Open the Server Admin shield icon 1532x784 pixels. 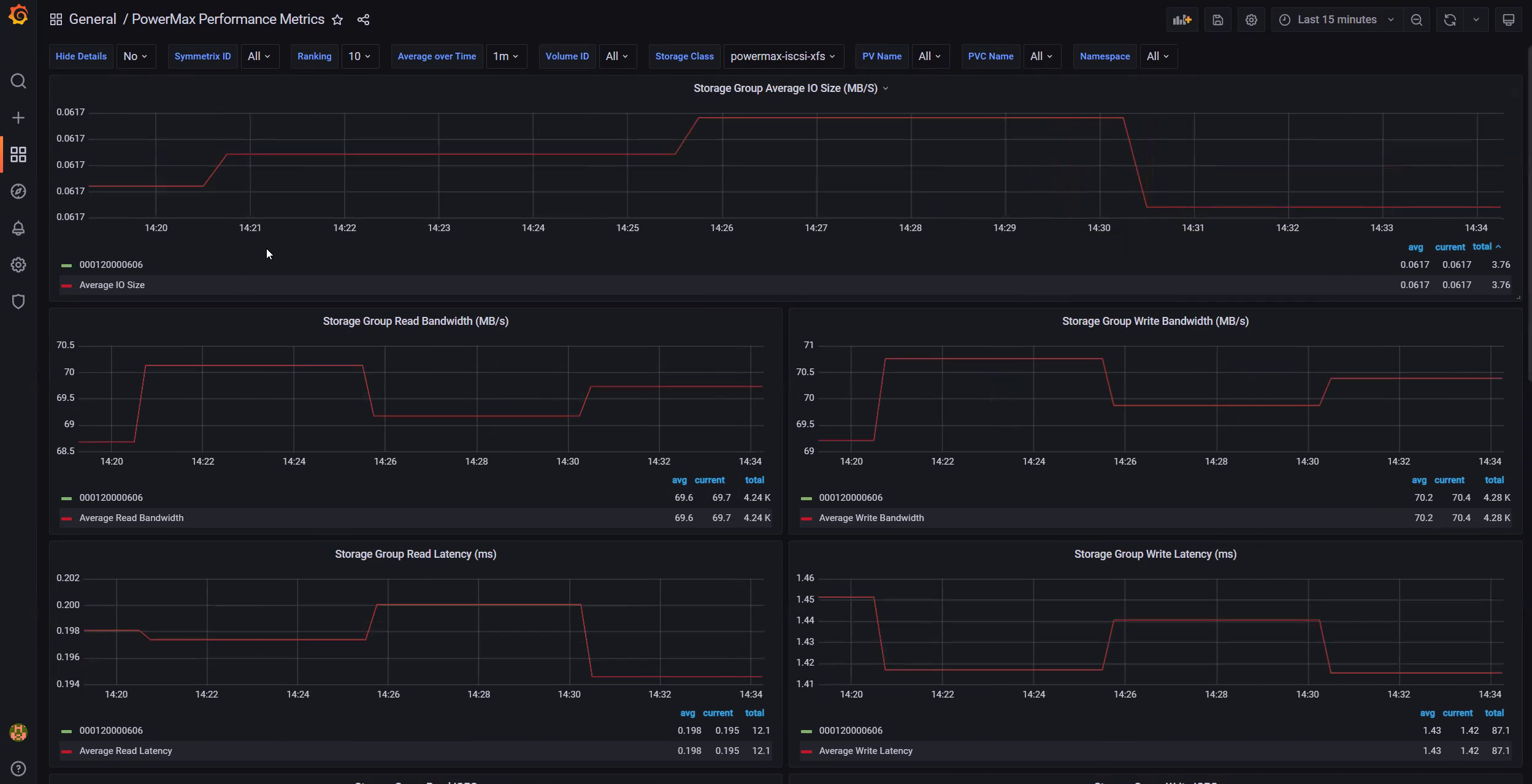point(18,302)
